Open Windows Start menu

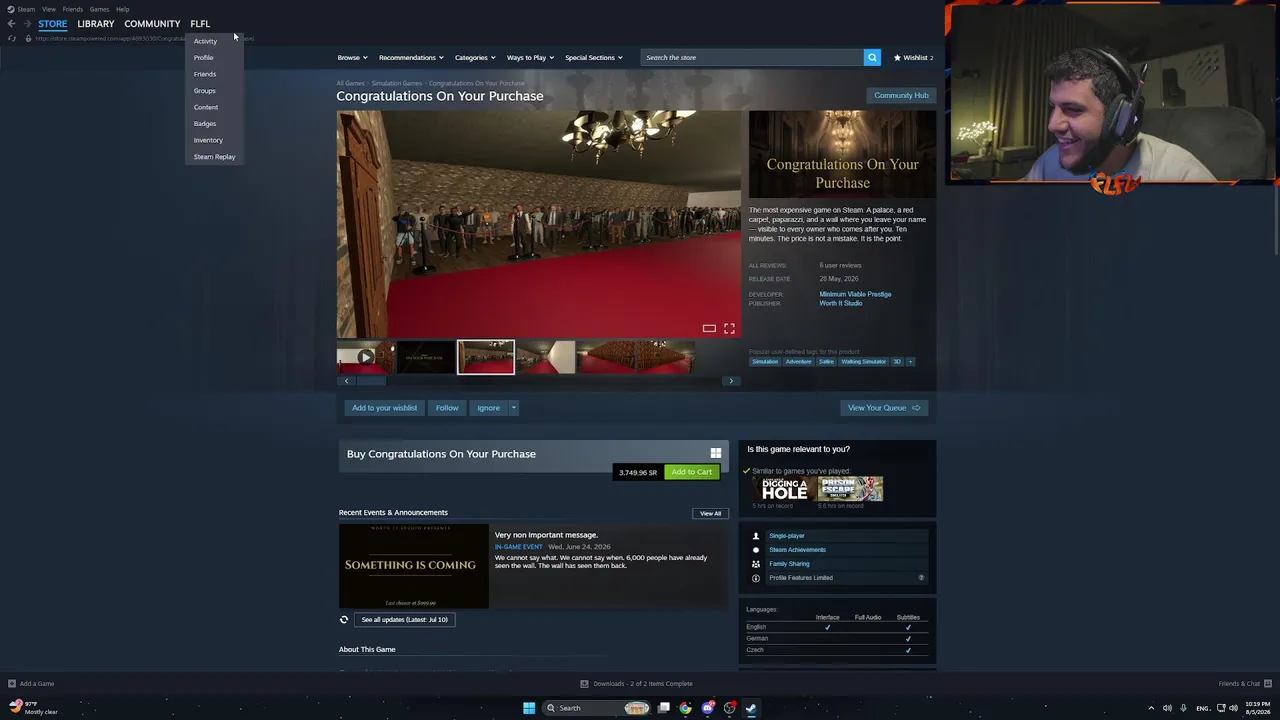[x=529, y=708]
